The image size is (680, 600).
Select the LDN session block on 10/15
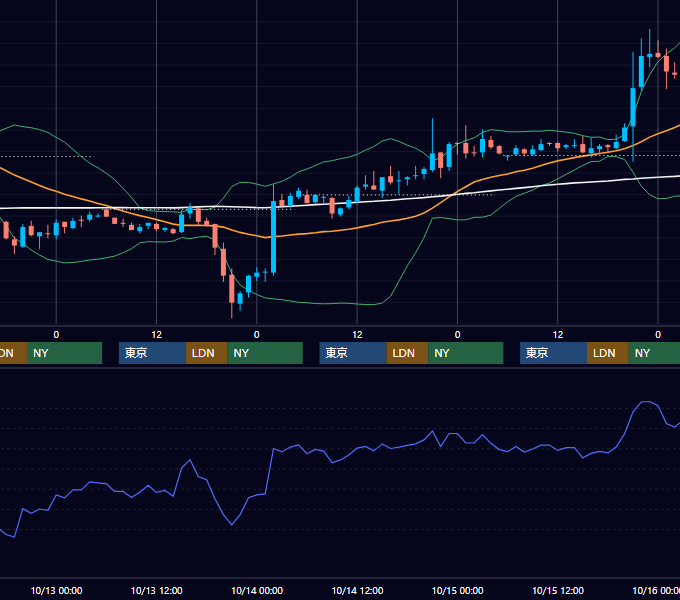[608, 353]
